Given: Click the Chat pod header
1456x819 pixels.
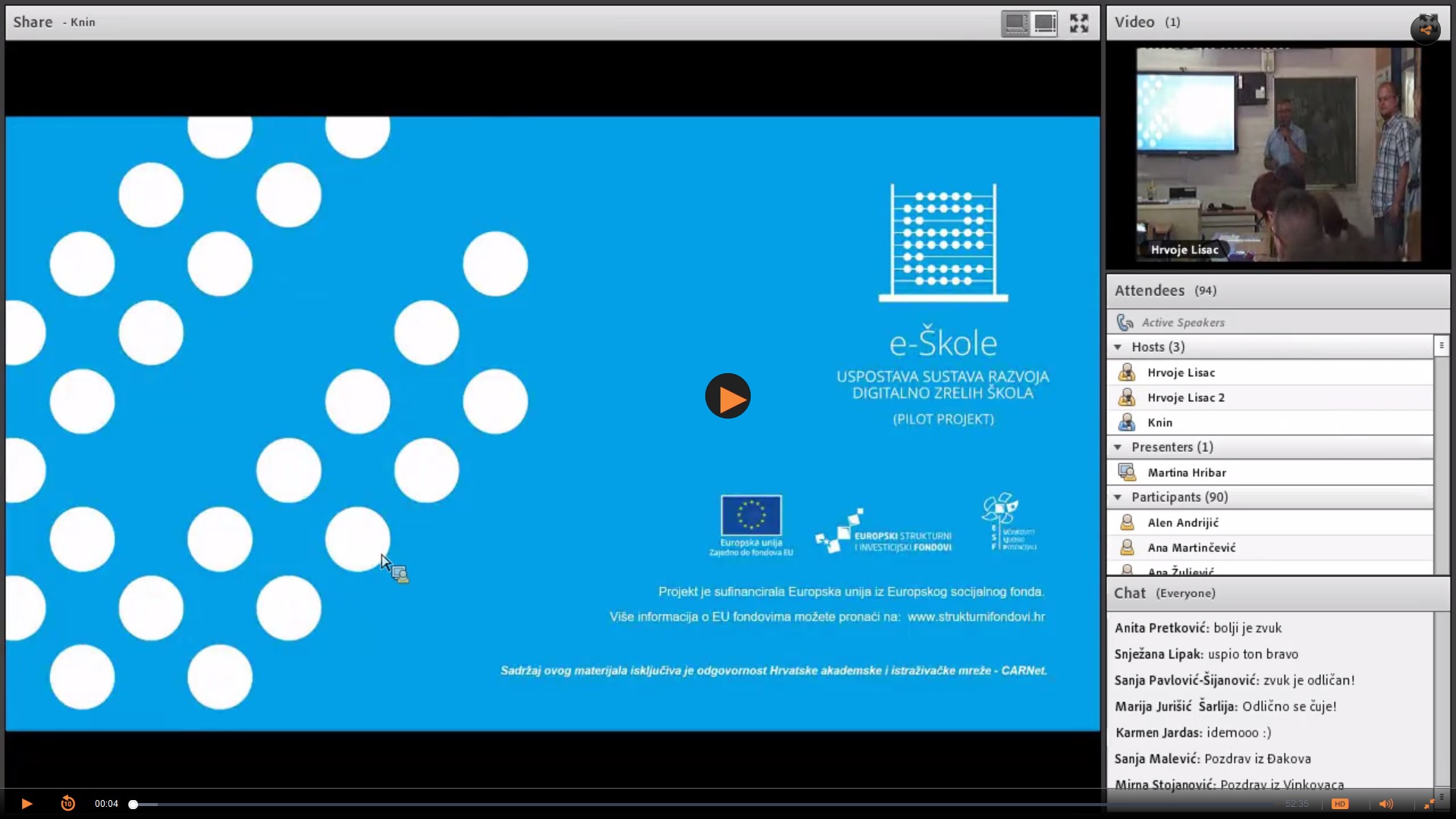Looking at the screenshot, I should (1278, 593).
